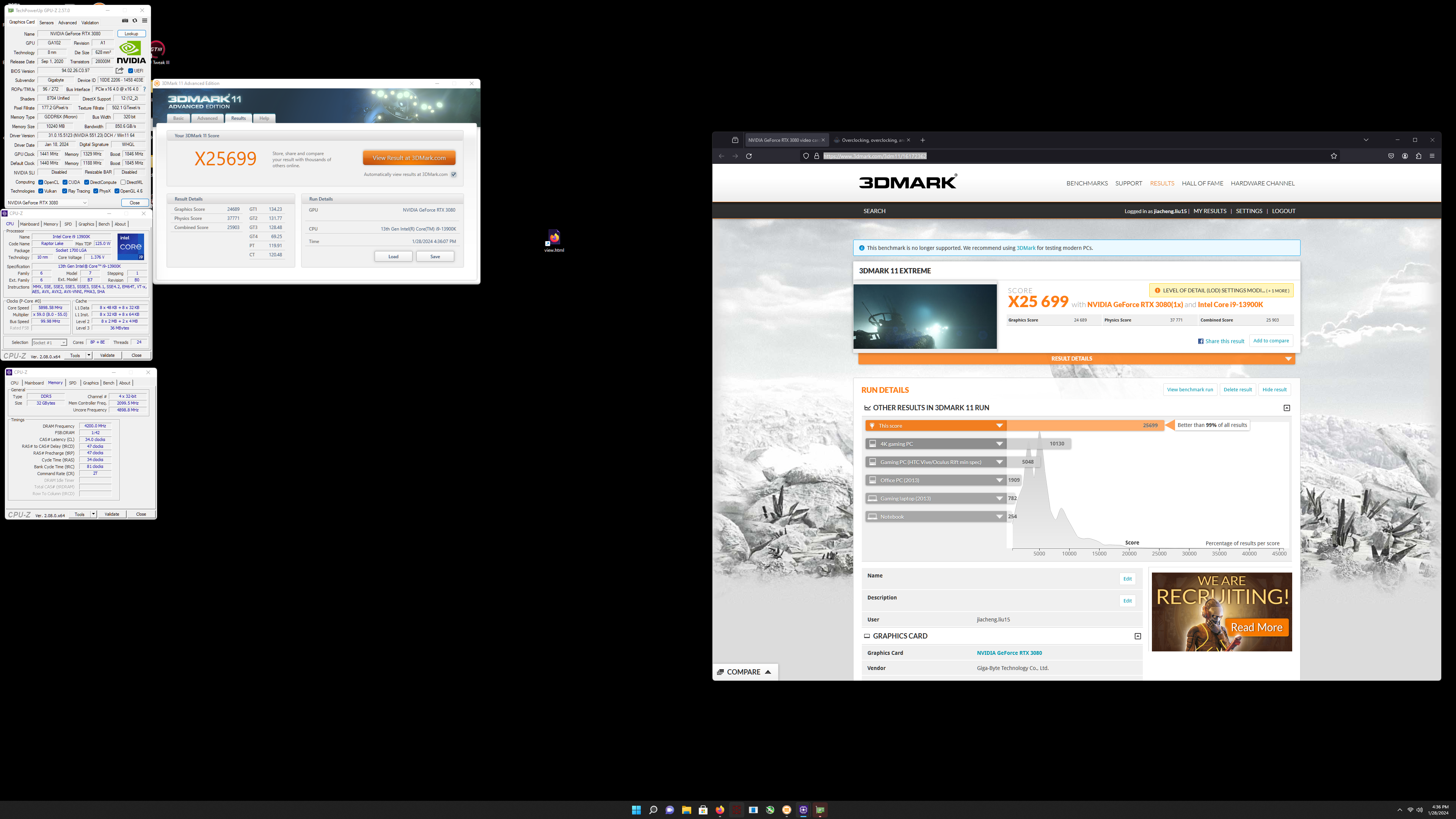Switch to the Validation tab in GPU-Z
This screenshot has height=819, width=1456.
click(90, 23)
